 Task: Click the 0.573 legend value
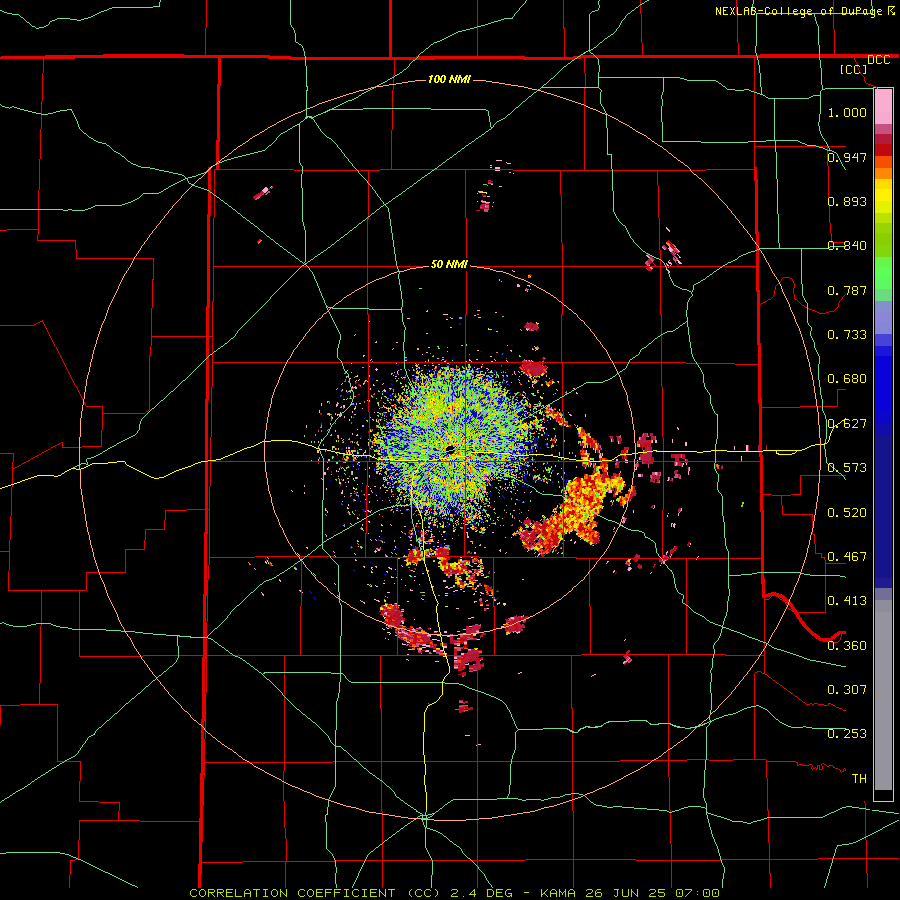tap(847, 468)
